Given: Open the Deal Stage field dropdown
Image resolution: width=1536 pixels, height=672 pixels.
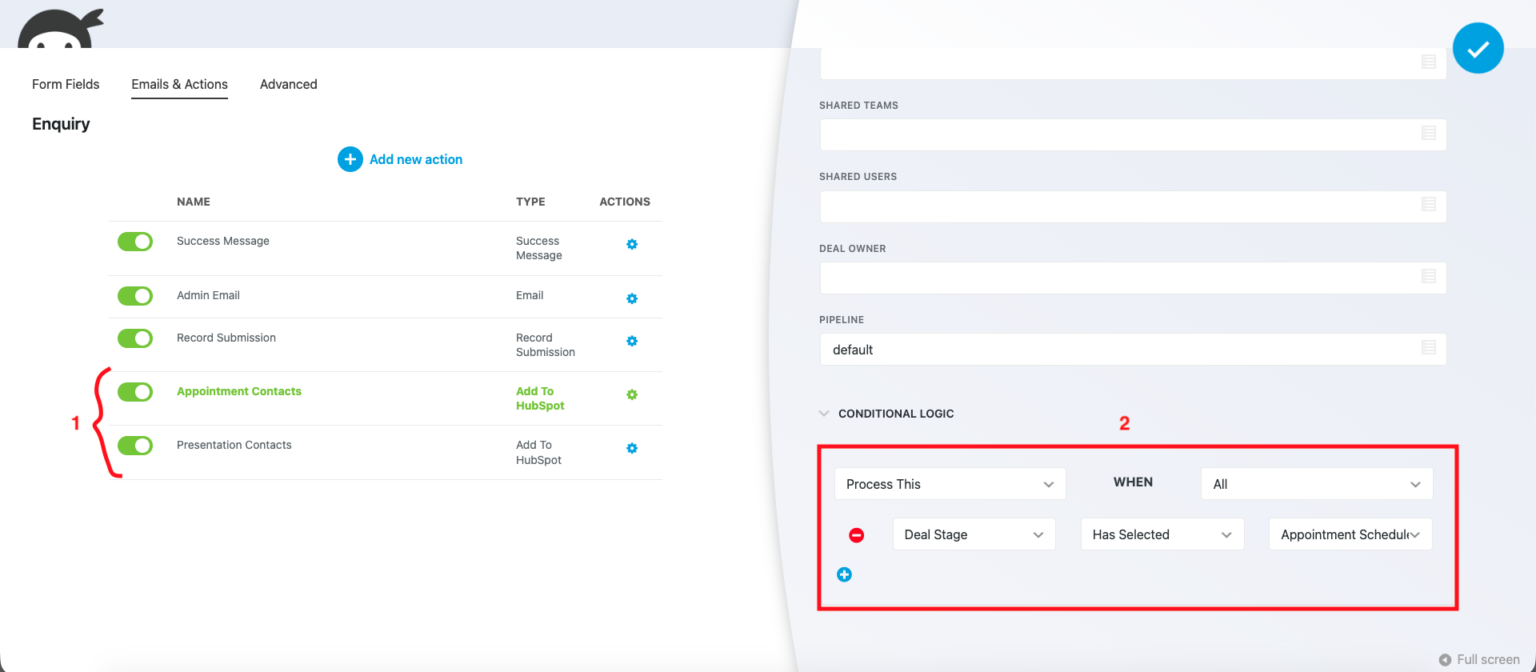Looking at the screenshot, I should 974,535.
